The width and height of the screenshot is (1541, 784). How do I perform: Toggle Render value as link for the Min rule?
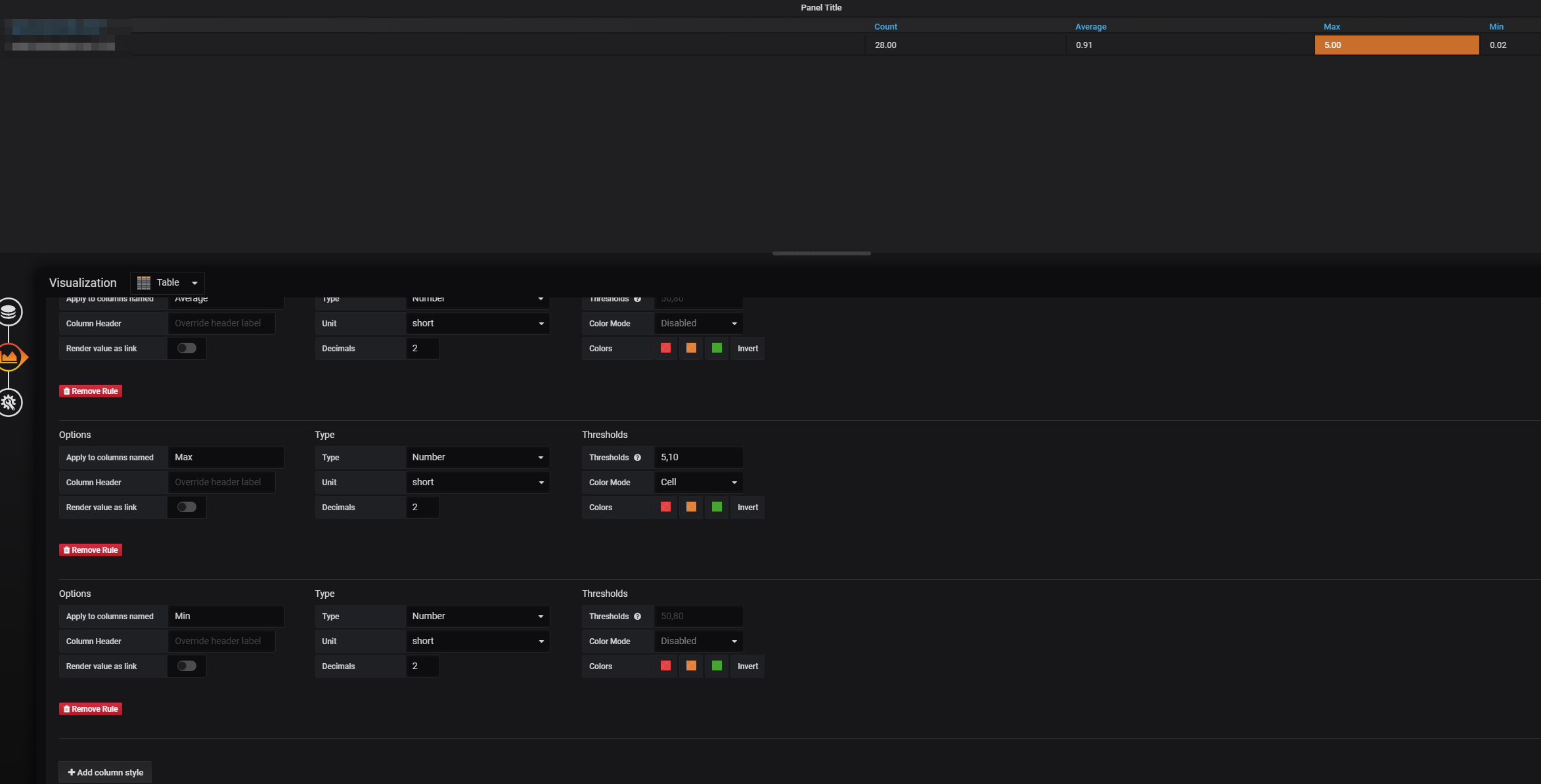(187, 665)
